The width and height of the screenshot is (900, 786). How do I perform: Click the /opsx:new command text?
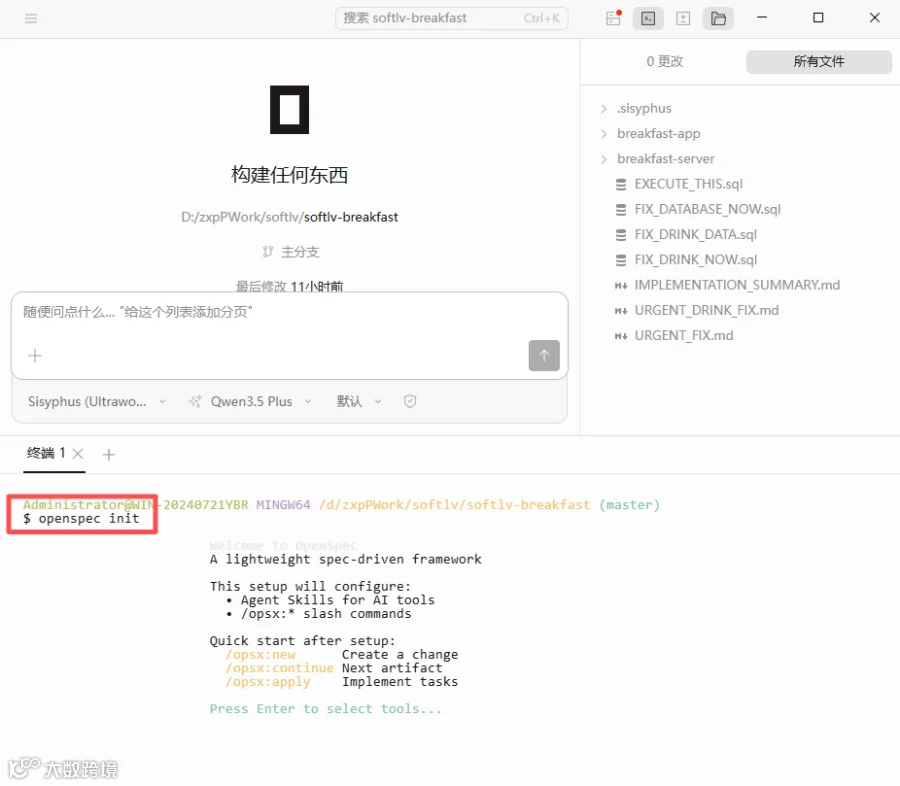(x=260, y=655)
